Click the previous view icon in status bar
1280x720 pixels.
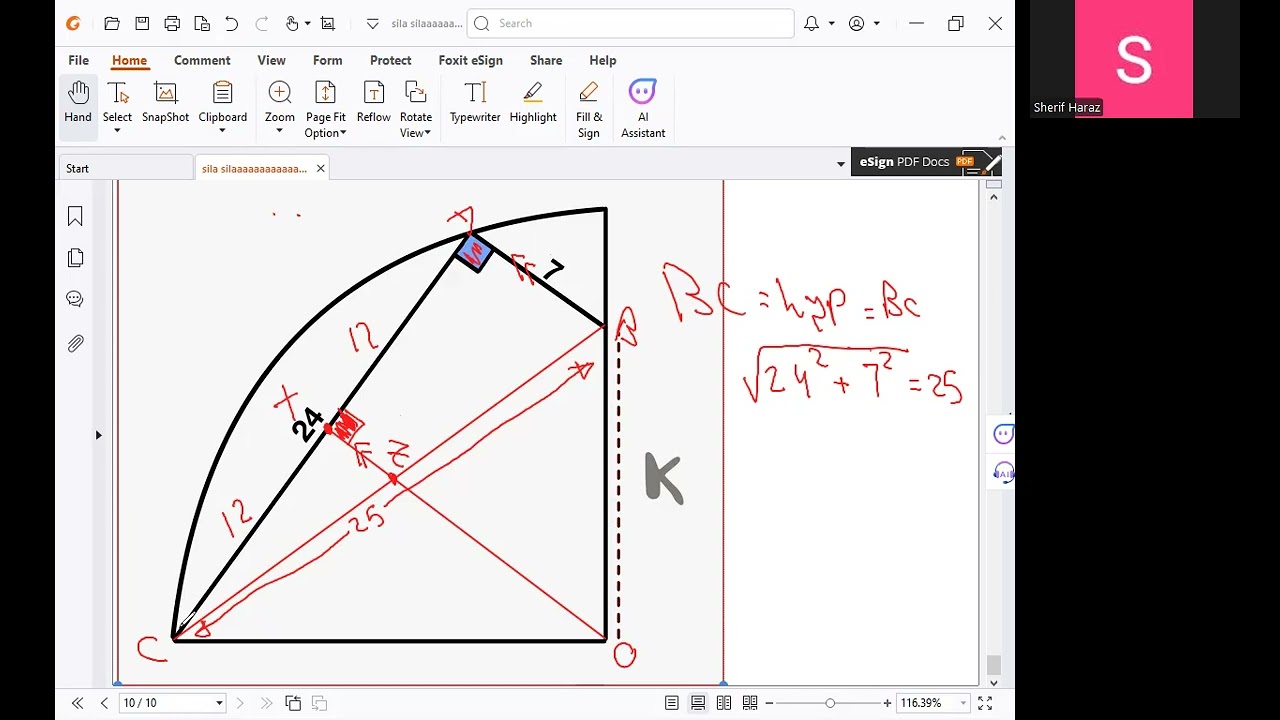point(293,703)
